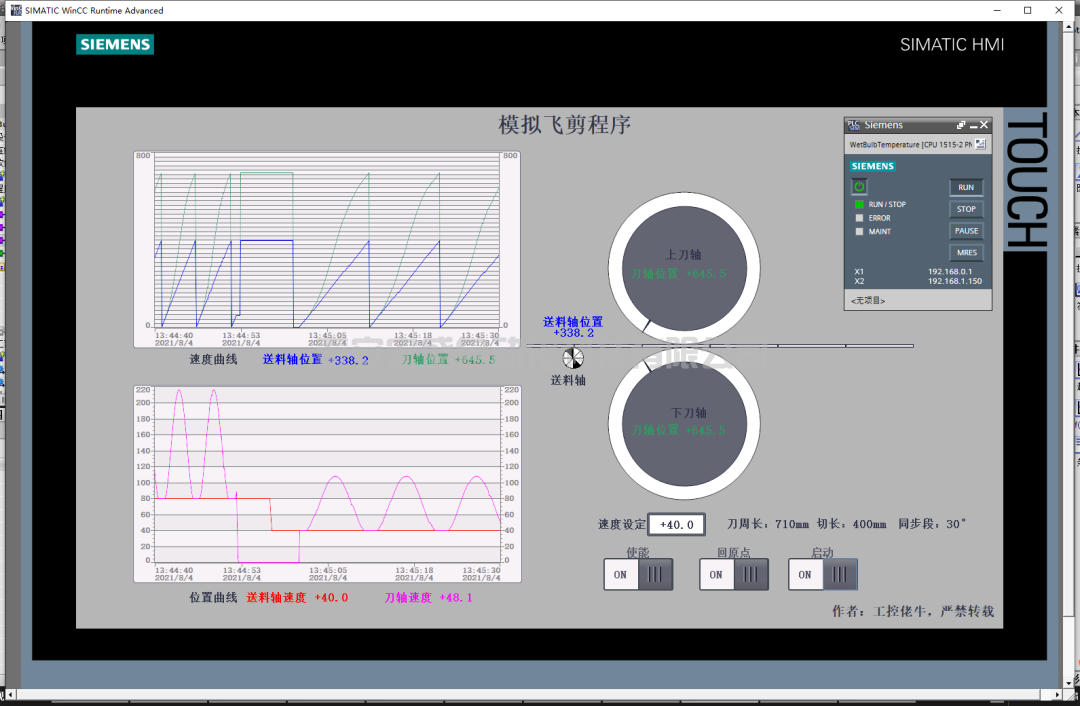This screenshot has width=1080, height=706.
Task: Click the WinCC Runtime title bar icon
Action: coord(16,10)
